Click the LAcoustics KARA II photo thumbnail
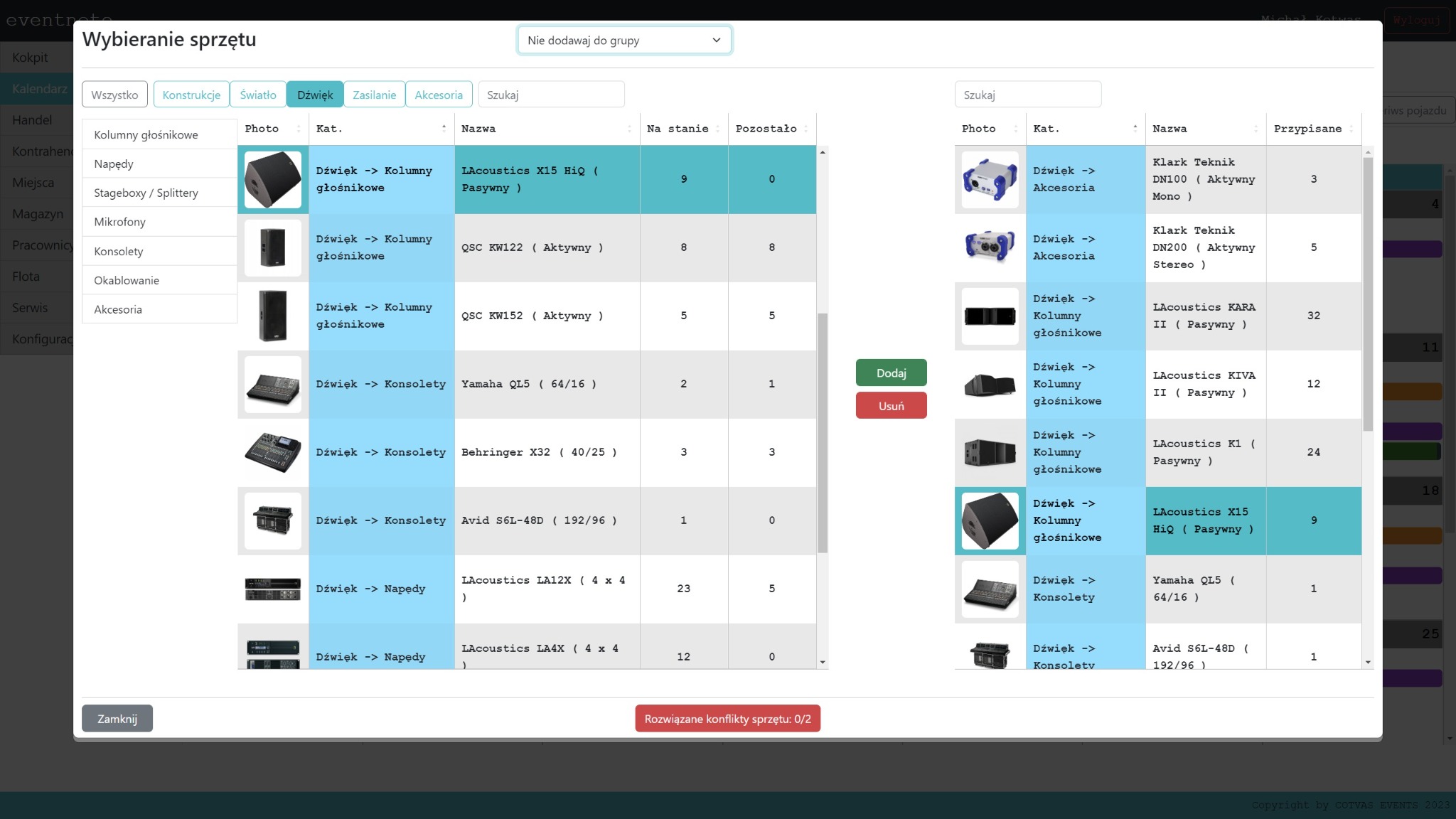Screen dimensions: 1456x819 (990, 316)
